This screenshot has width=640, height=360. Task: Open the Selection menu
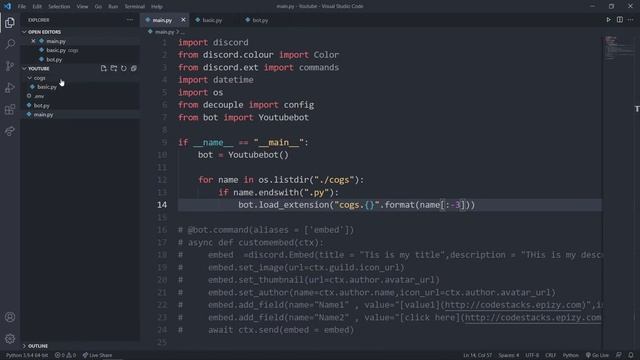59,7
